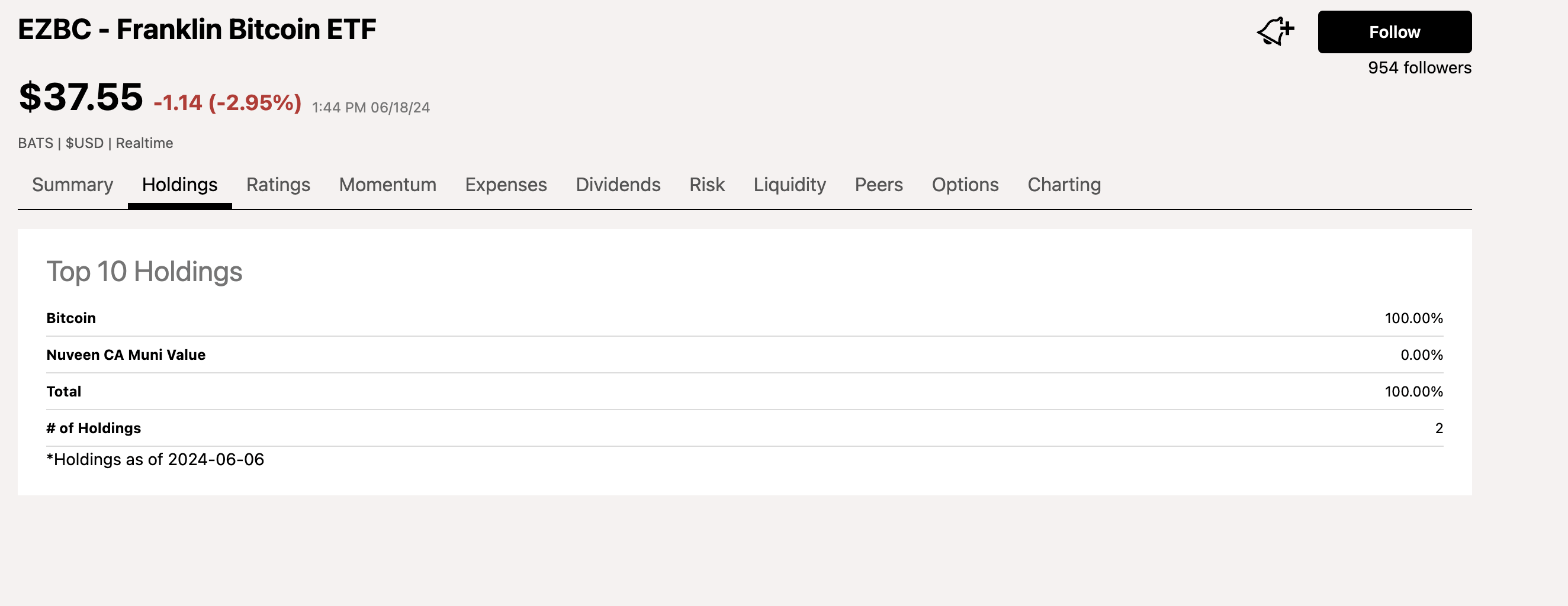
Task: Open the Liquidity tab
Action: [x=789, y=185]
